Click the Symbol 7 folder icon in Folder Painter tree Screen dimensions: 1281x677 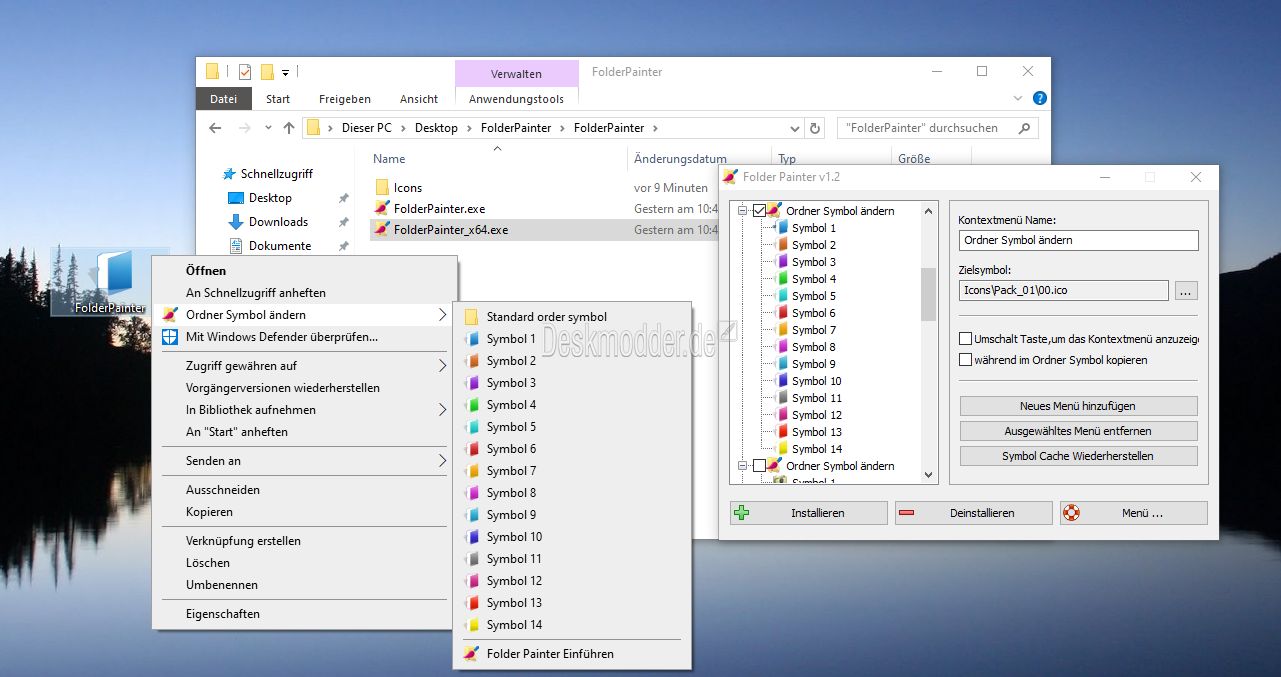pyautogui.click(x=783, y=330)
